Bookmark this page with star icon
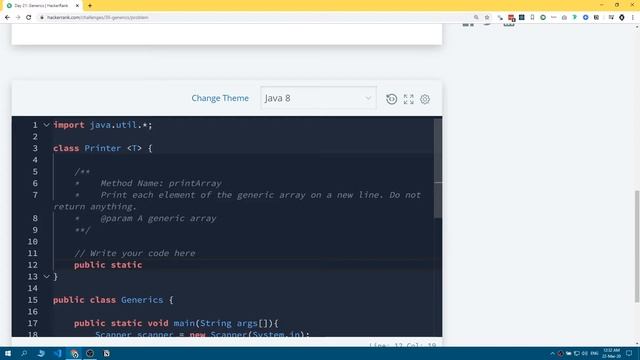 (487, 18)
